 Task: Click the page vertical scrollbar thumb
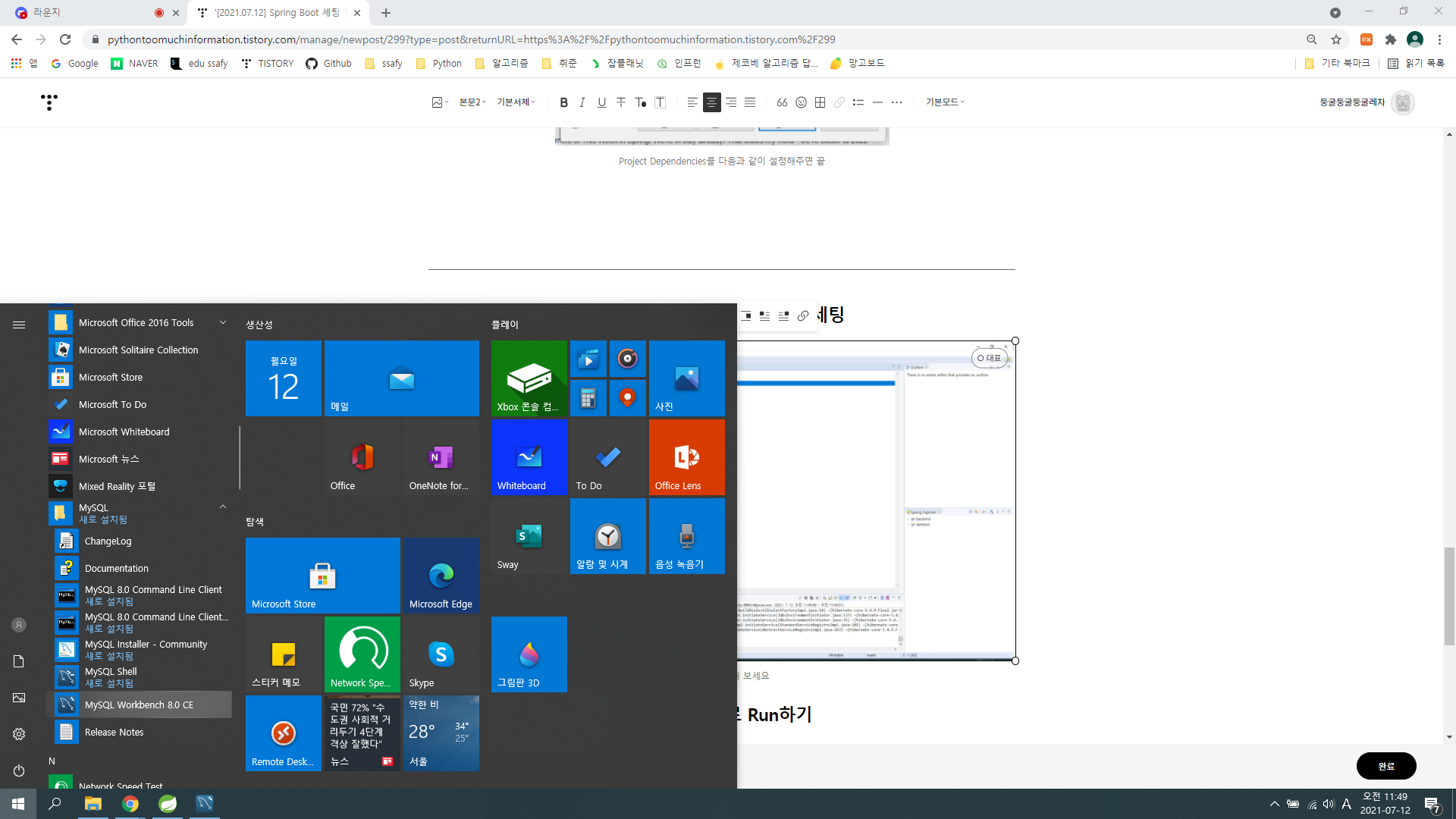(x=1449, y=595)
